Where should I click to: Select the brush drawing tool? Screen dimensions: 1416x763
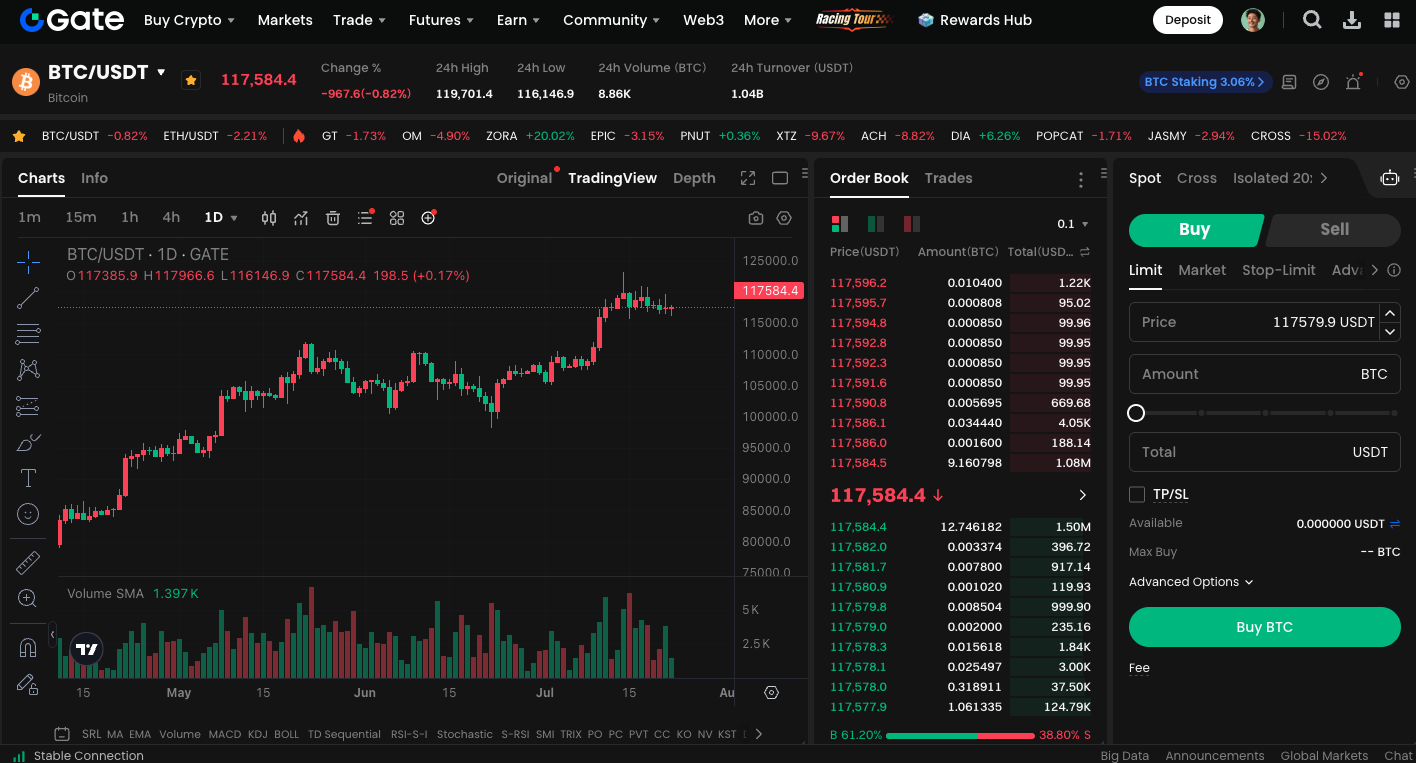[28, 442]
